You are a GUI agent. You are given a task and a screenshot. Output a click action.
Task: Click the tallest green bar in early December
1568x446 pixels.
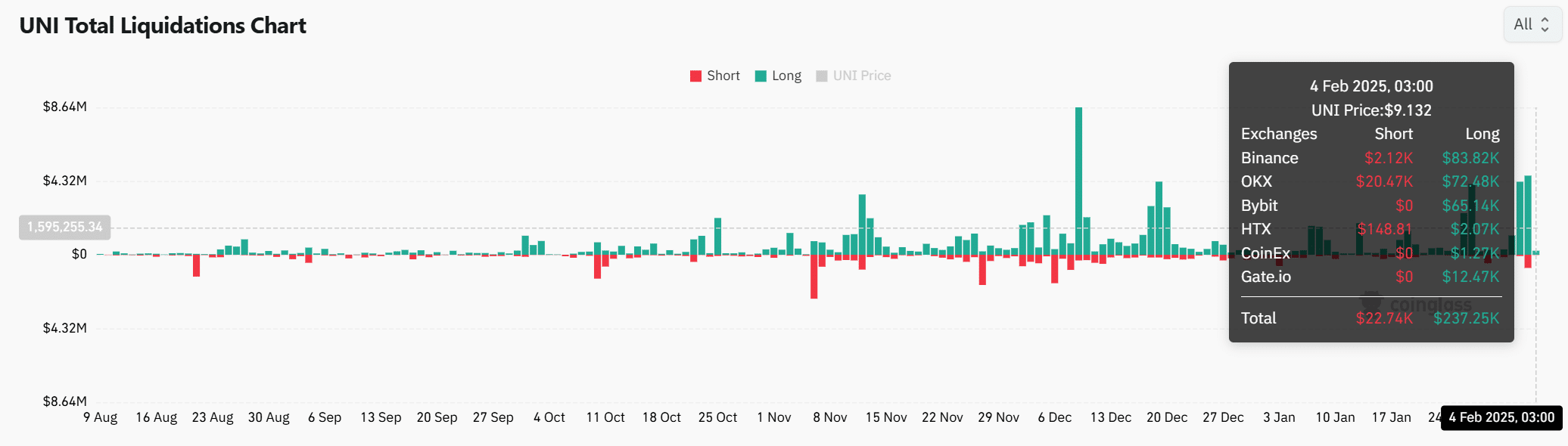[1078, 181]
